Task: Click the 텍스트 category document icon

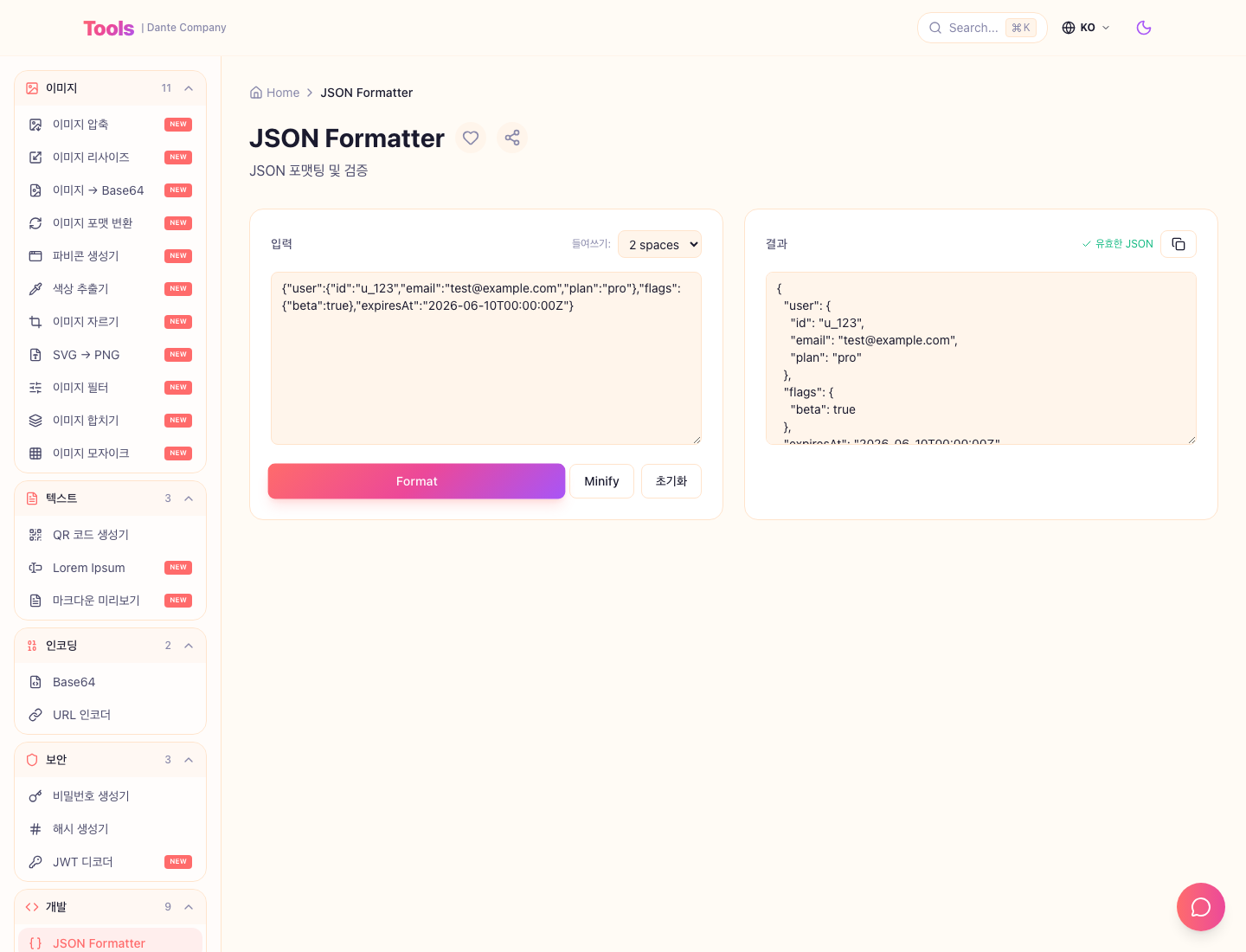Action: (32, 499)
